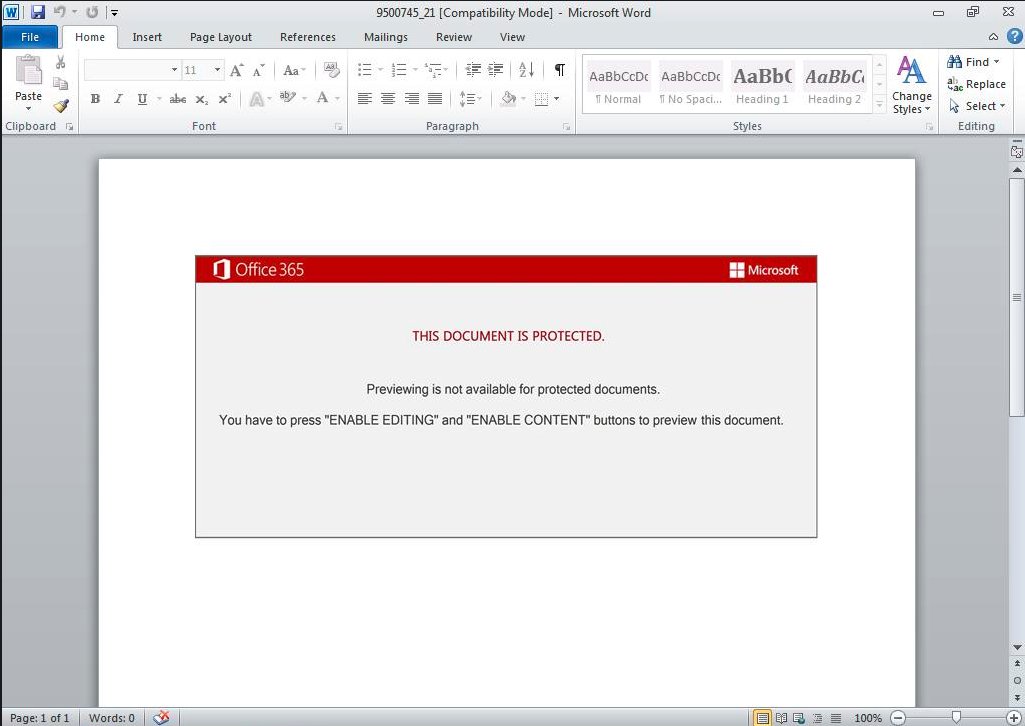Select the Format Painter brush

[61, 105]
